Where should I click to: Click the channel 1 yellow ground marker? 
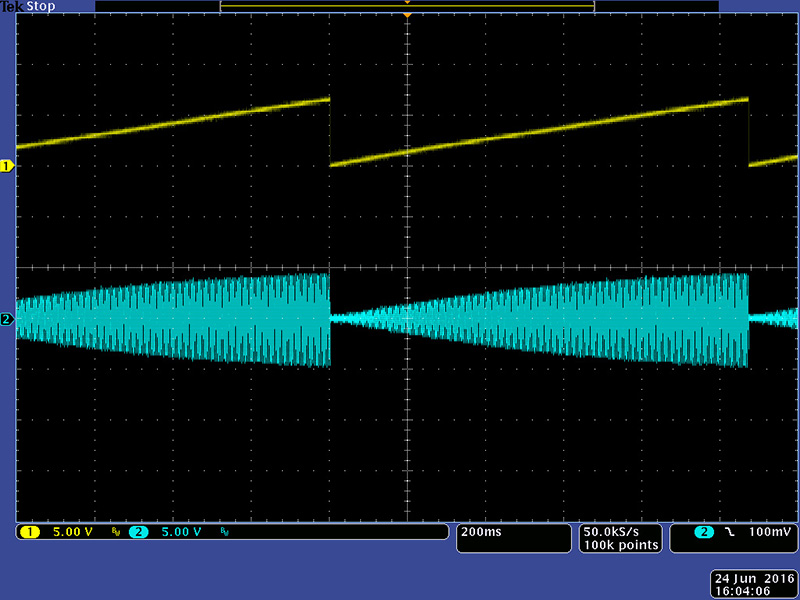click(x=7, y=165)
